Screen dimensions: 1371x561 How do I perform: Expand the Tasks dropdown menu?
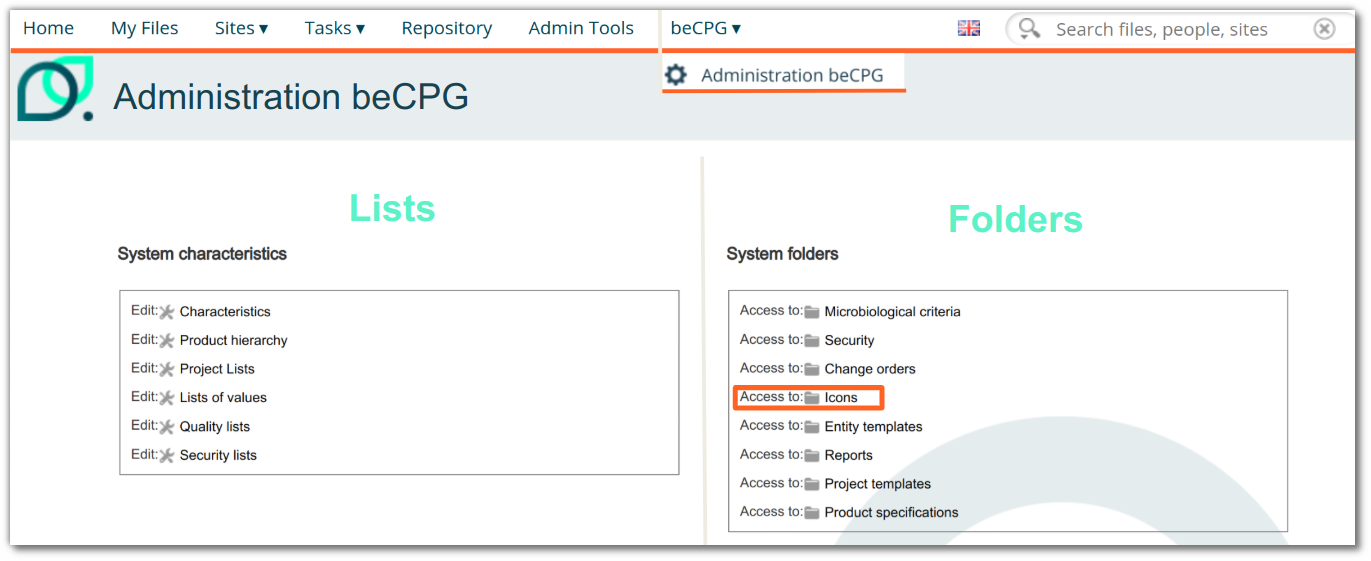coord(334,29)
